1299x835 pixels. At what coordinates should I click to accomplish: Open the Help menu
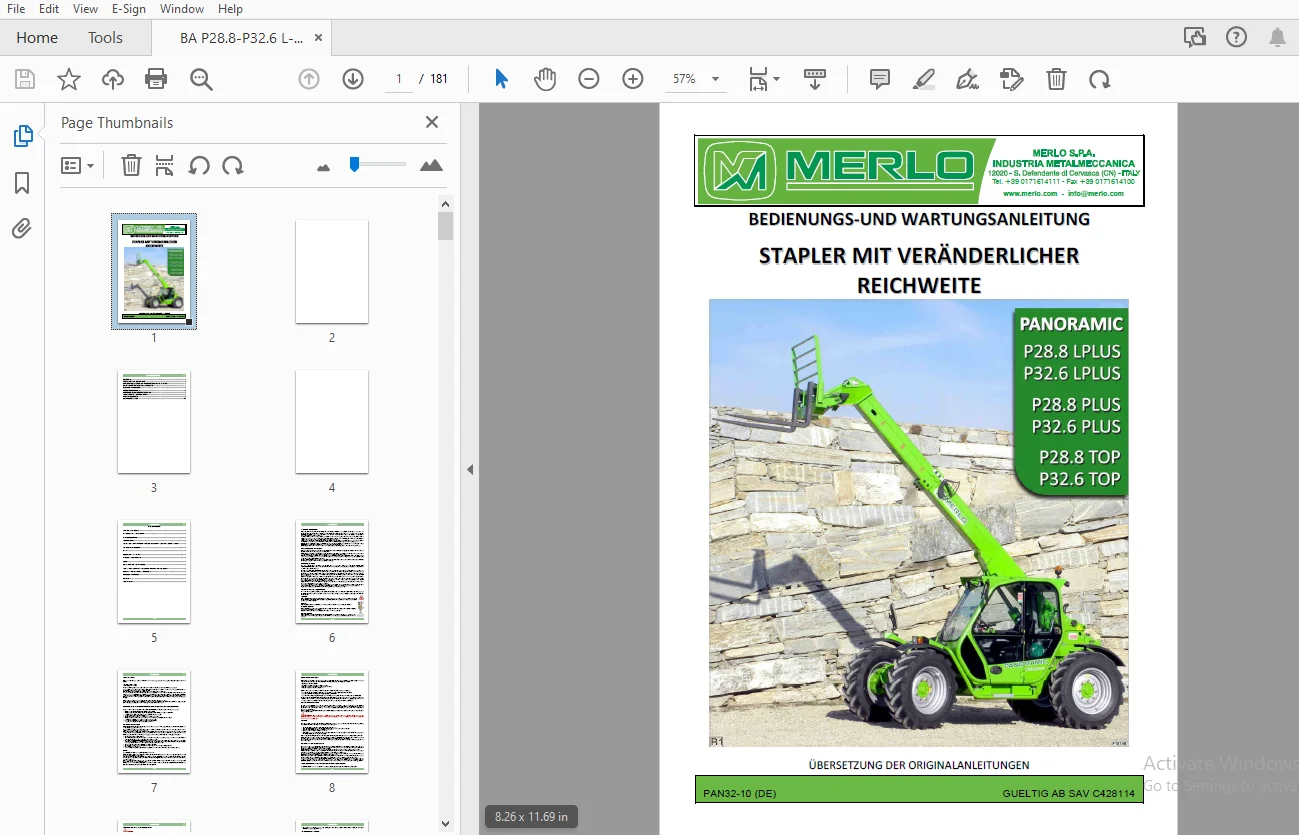pos(230,9)
